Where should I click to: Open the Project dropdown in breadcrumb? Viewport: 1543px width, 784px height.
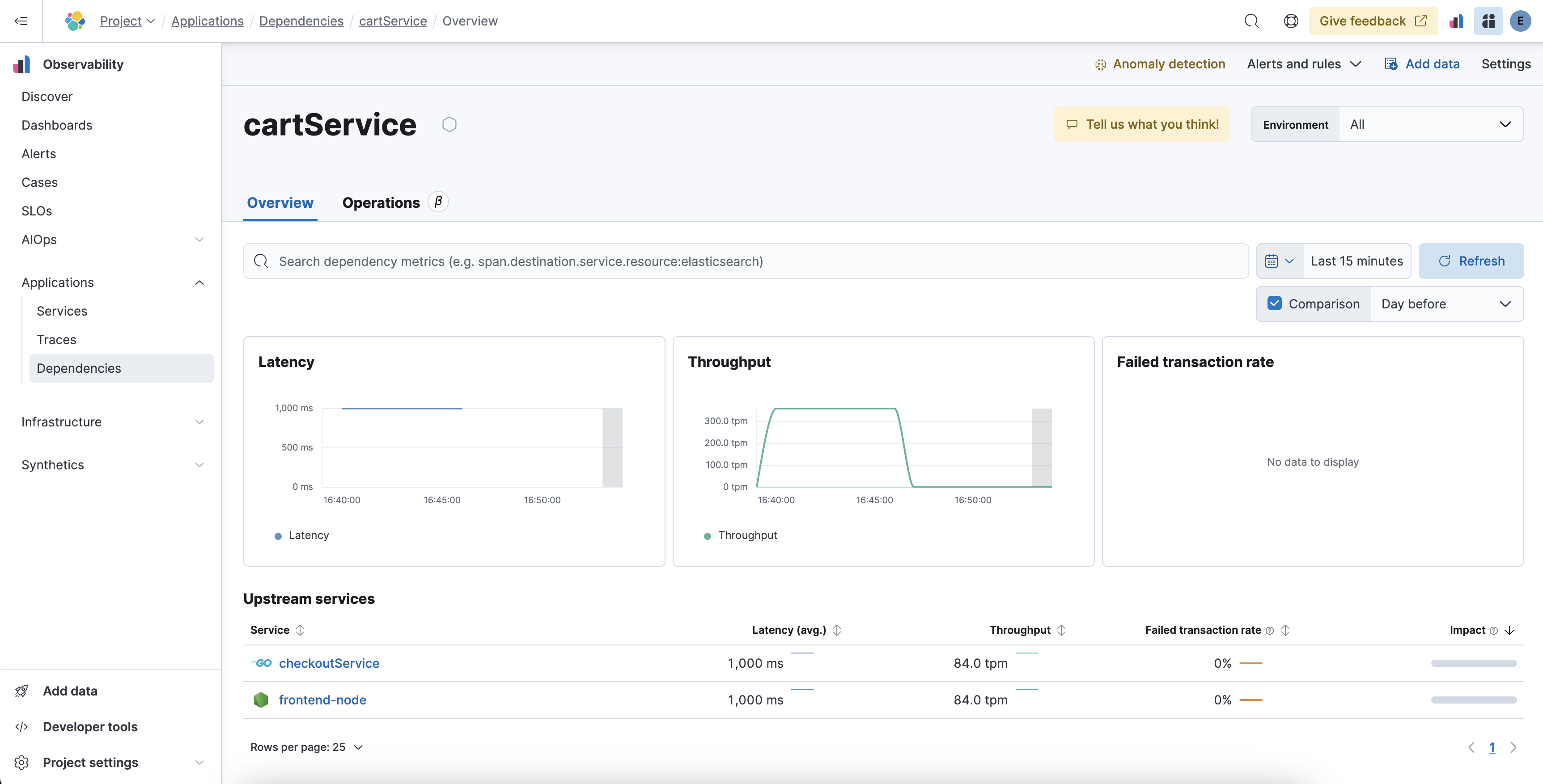tap(127, 21)
